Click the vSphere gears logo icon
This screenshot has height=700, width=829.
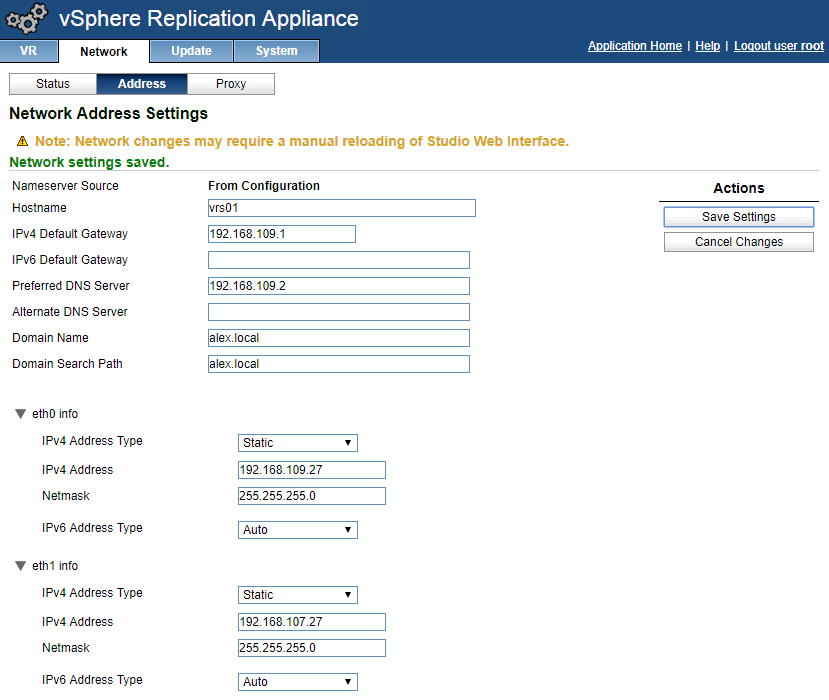(27, 19)
